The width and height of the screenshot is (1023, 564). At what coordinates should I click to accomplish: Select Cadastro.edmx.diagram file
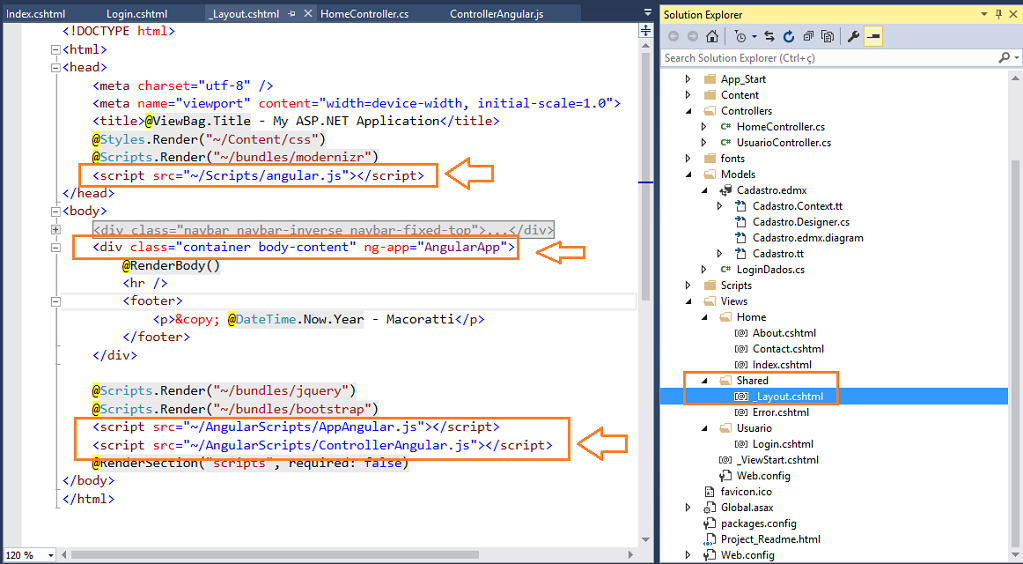[x=808, y=238]
